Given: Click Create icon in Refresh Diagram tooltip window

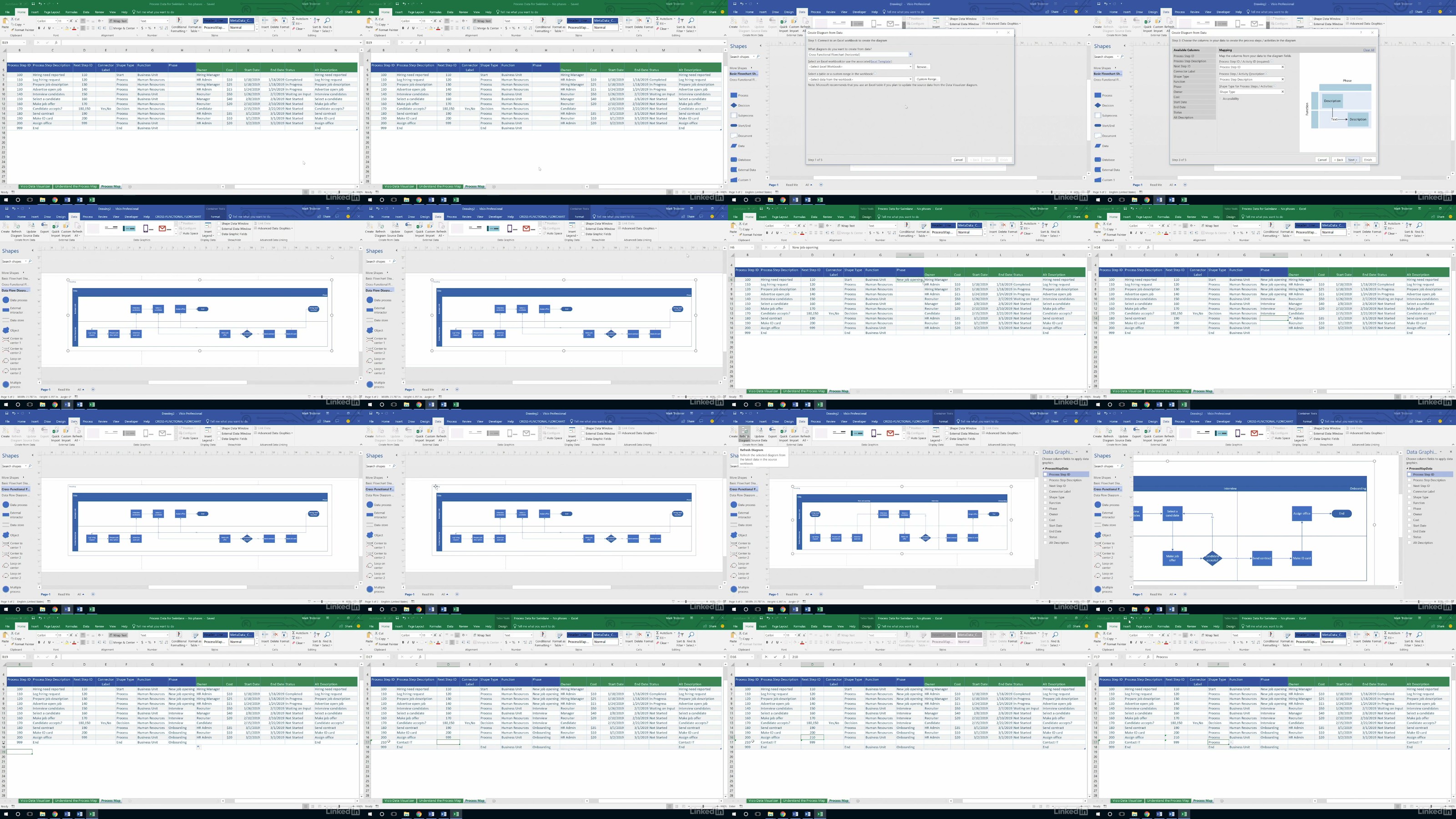Looking at the screenshot, I should tap(733, 434).
